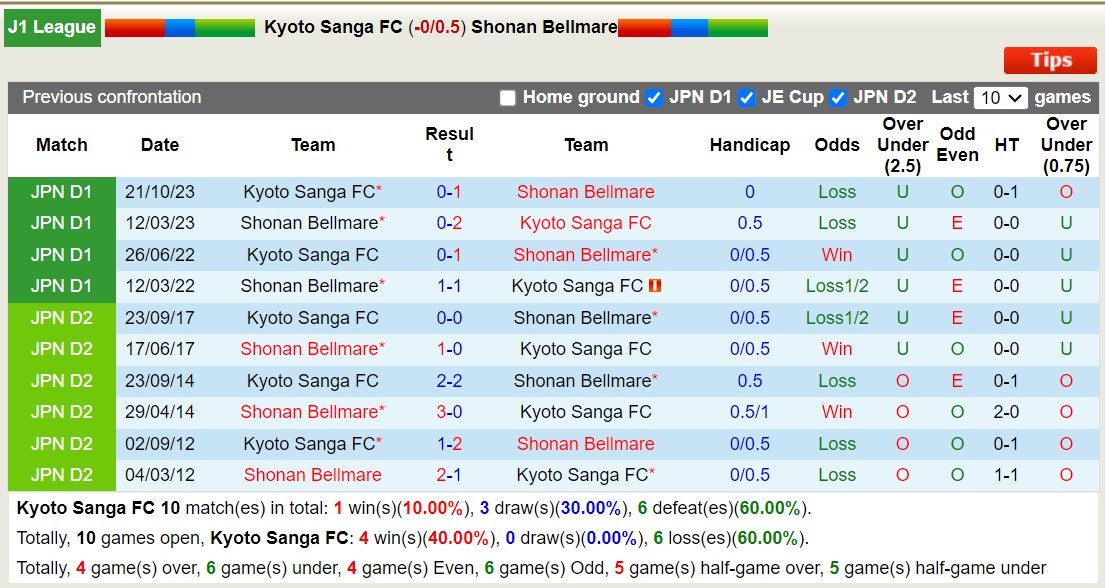
Task: Click the 0-1 result for the 26/06/22 match
Action: [x=450, y=255]
